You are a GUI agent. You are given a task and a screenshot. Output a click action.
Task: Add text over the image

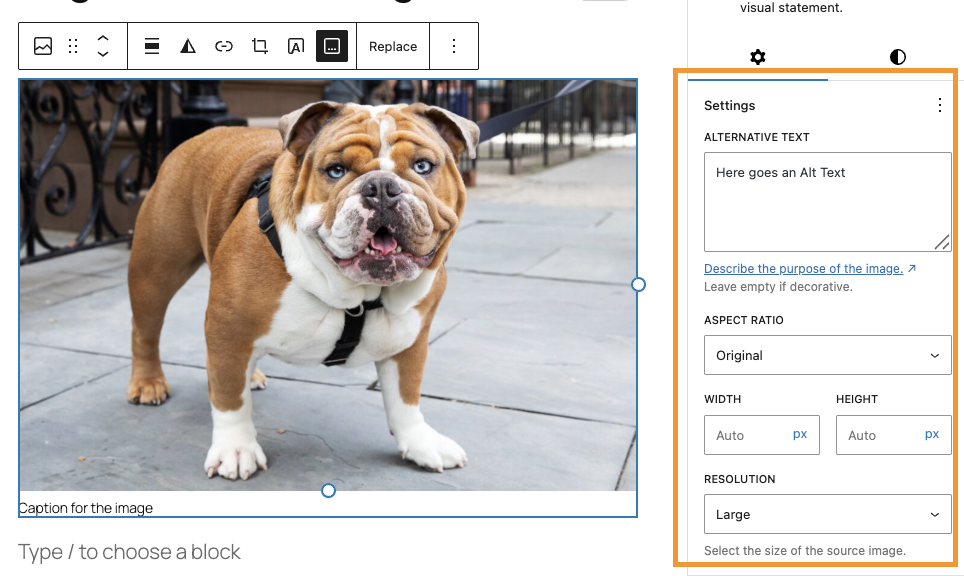pyautogui.click(x=296, y=46)
